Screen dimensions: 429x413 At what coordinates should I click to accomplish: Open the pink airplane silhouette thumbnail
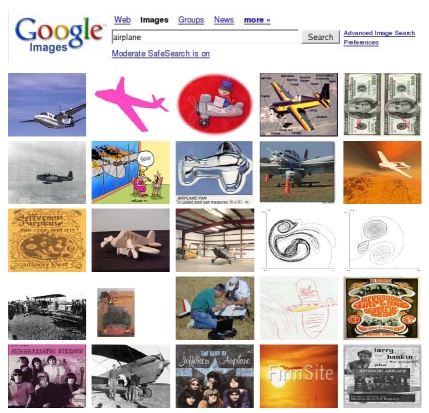(x=131, y=104)
